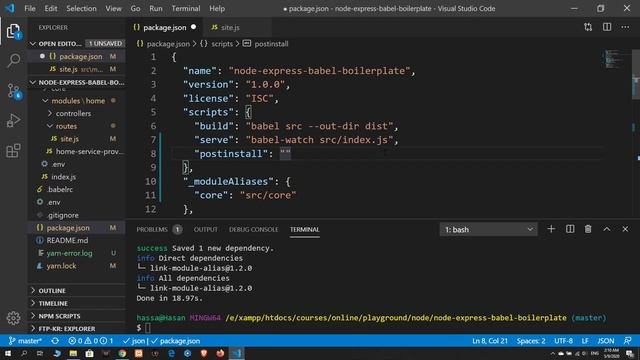
Task: Open feedback icon in status bar
Action: click(628, 341)
